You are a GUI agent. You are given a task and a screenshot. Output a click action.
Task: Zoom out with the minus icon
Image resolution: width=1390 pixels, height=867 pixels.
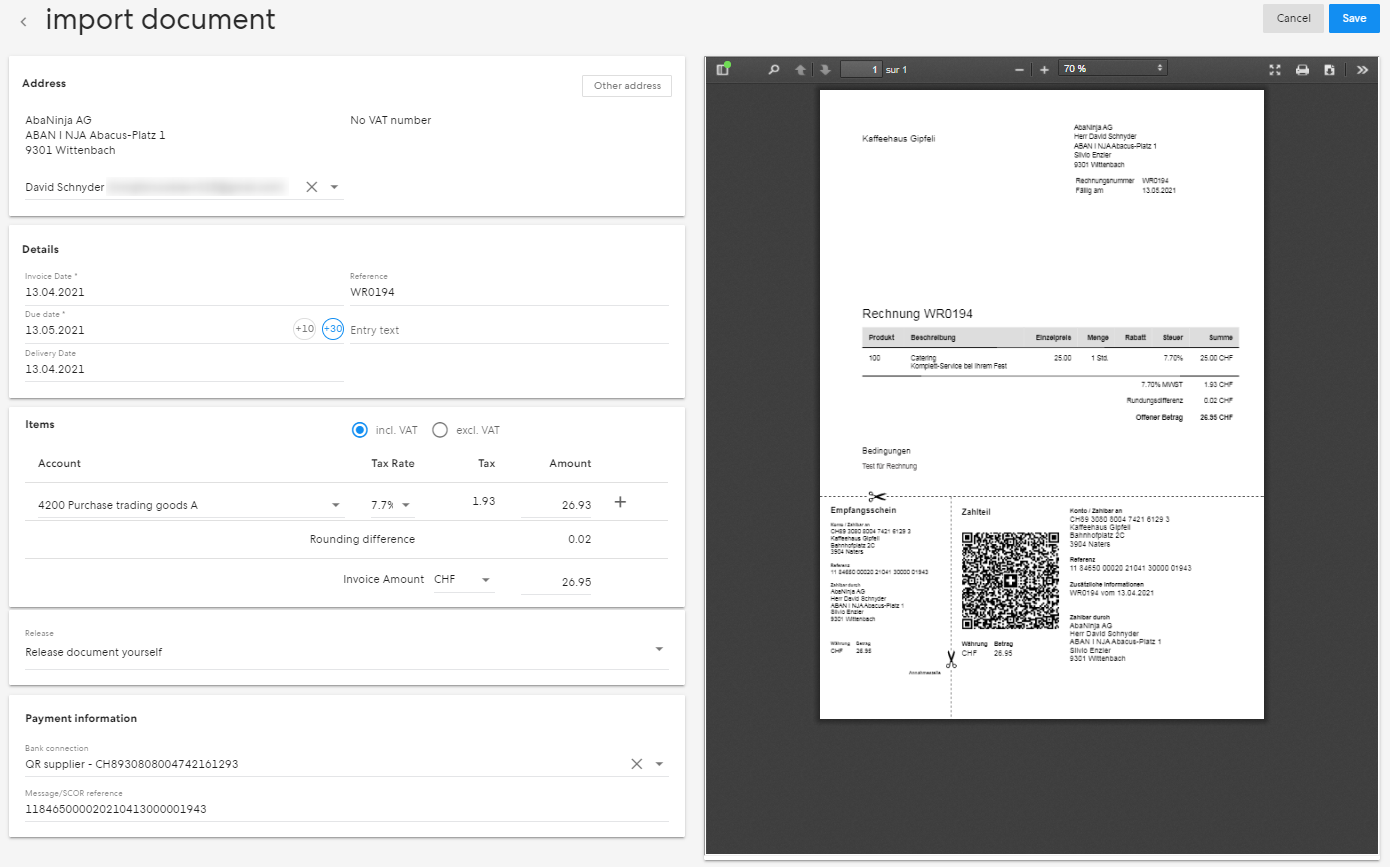[1019, 70]
